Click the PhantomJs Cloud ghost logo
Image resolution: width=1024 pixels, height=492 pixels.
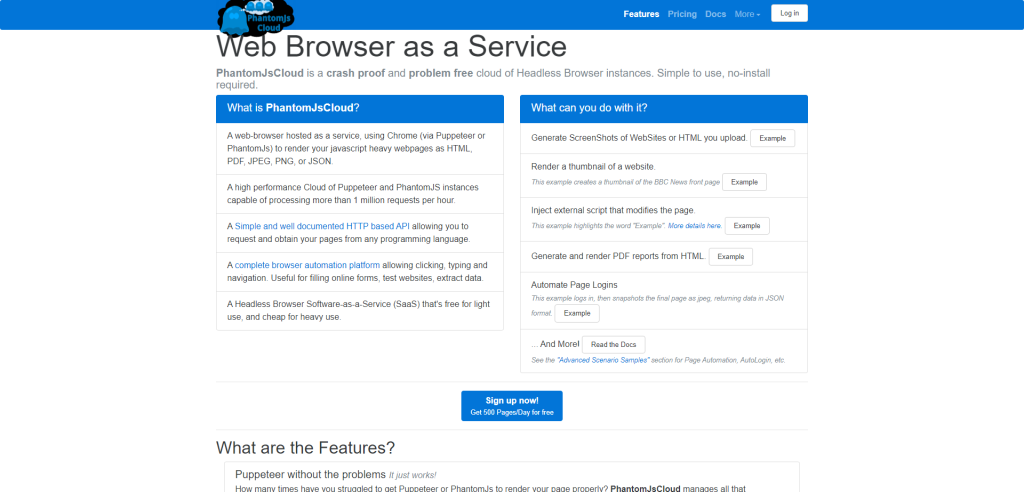coord(255,18)
